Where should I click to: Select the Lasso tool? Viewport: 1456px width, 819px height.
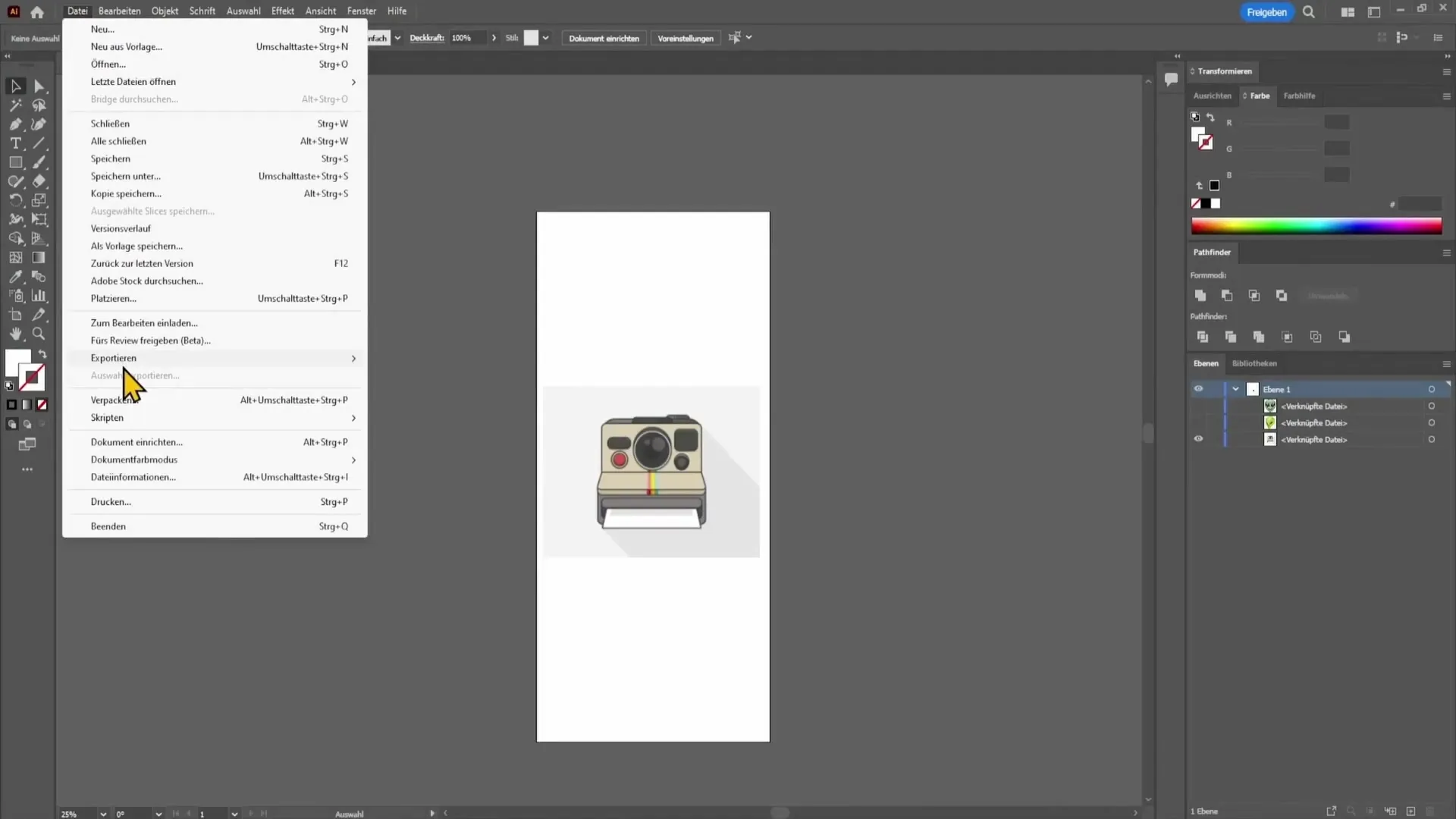click(x=39, y=105)
